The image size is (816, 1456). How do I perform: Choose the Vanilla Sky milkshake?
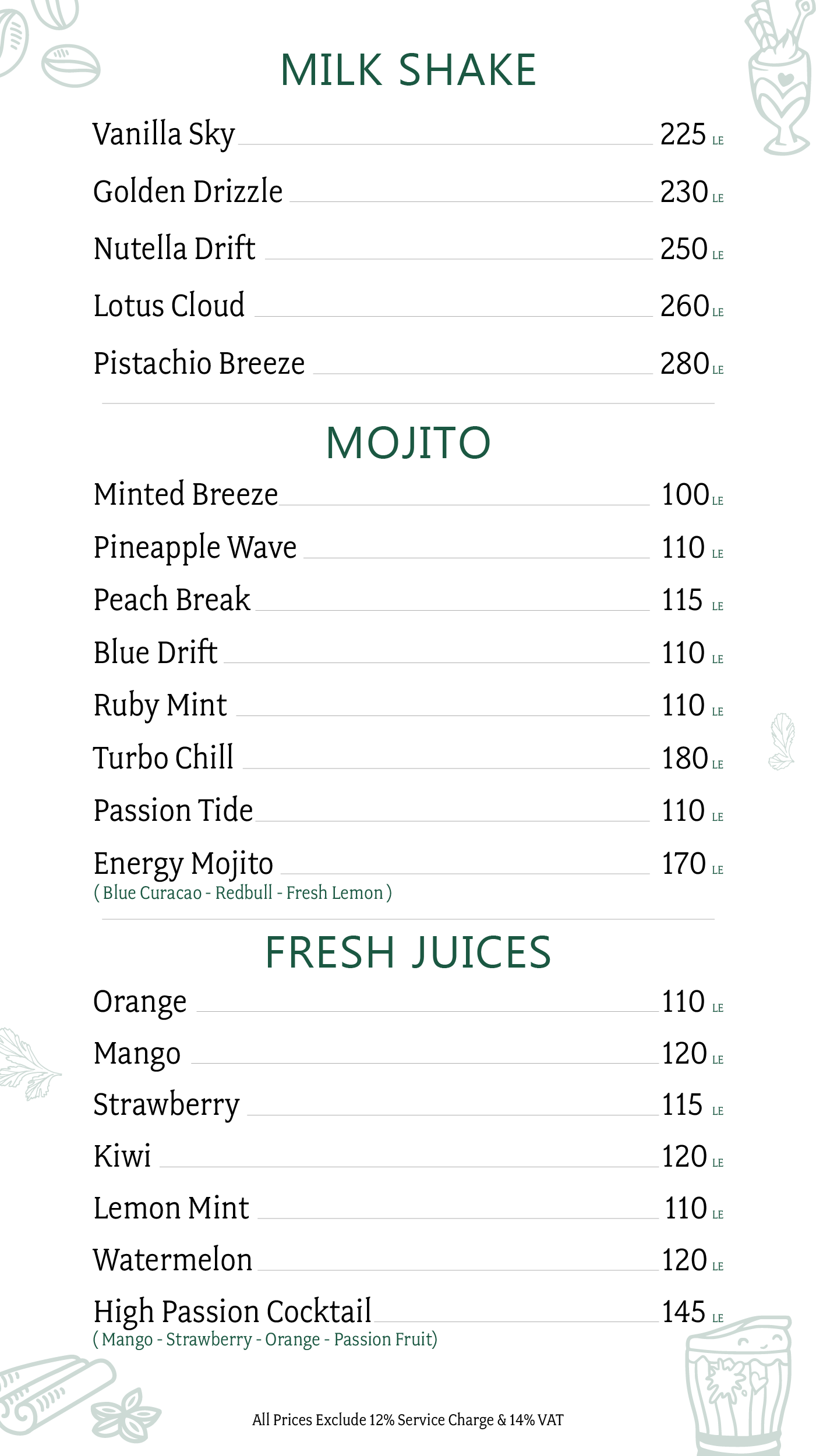click(x=164, y=134)
